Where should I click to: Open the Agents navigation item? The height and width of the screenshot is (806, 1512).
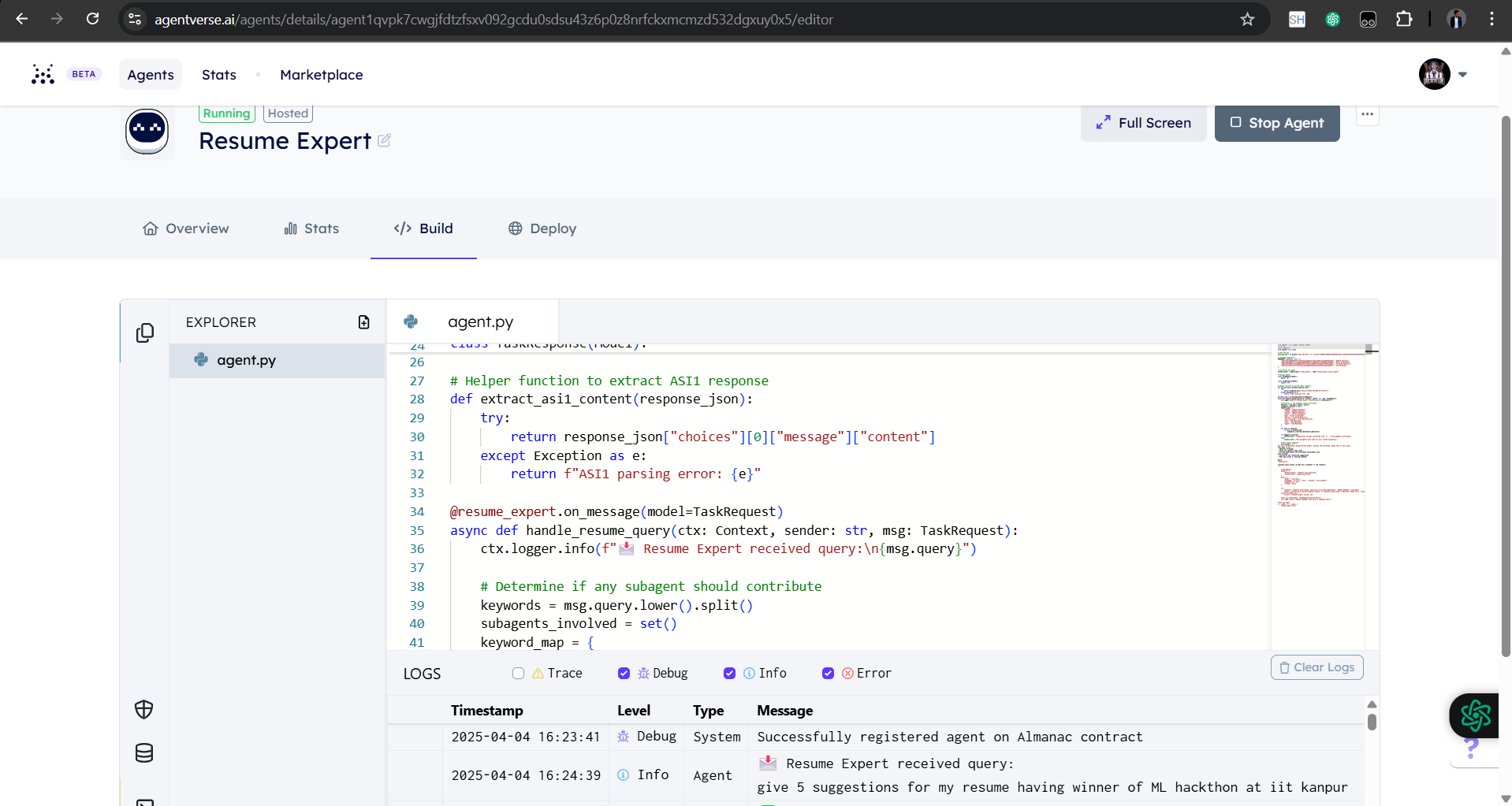point(151,75)
